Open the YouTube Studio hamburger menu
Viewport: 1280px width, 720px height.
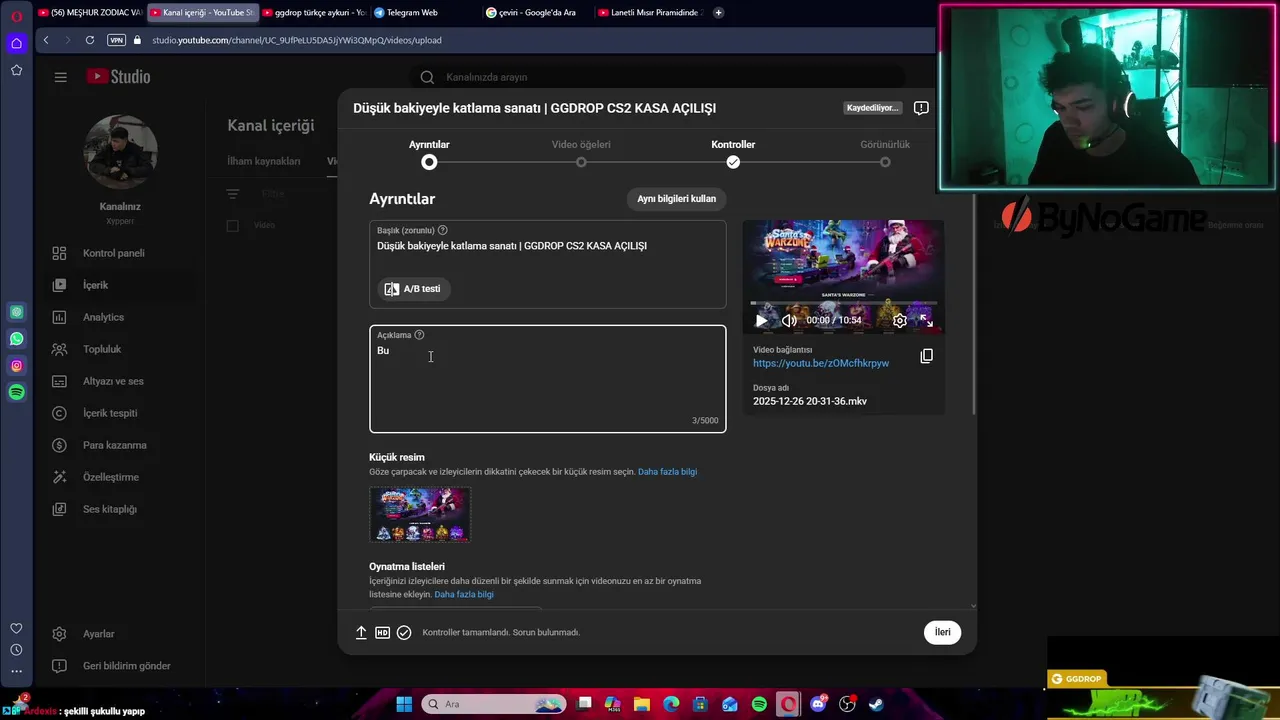pyautogui.click(x=60, y=77)
